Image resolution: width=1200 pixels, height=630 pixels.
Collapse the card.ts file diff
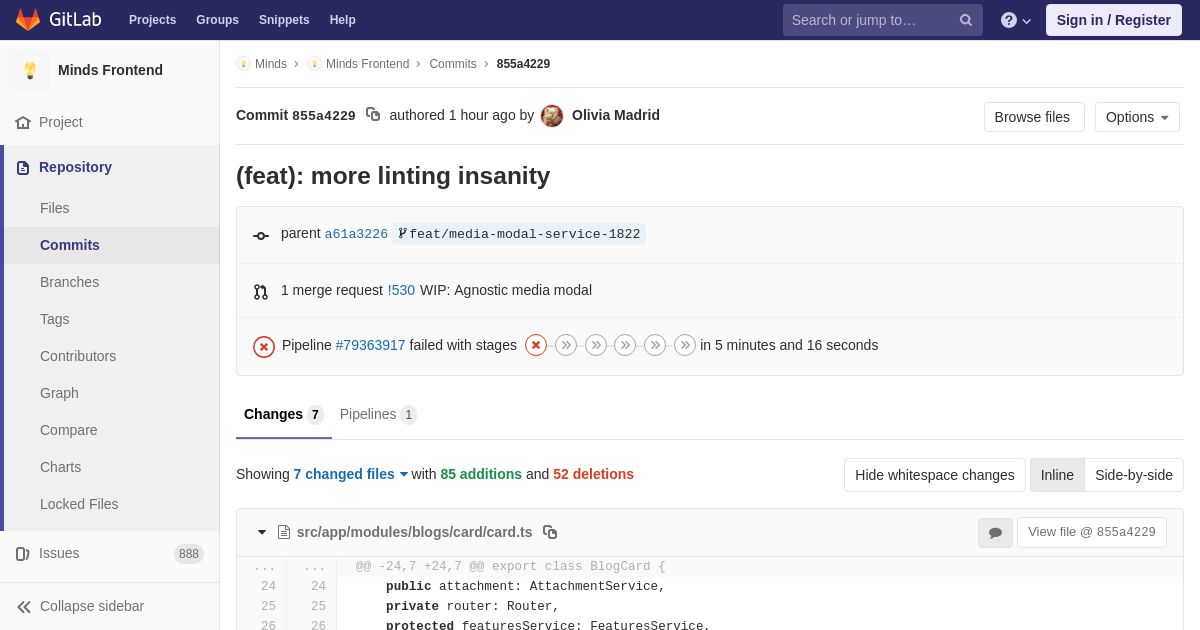pyautogui.click(x=262, y=532)
